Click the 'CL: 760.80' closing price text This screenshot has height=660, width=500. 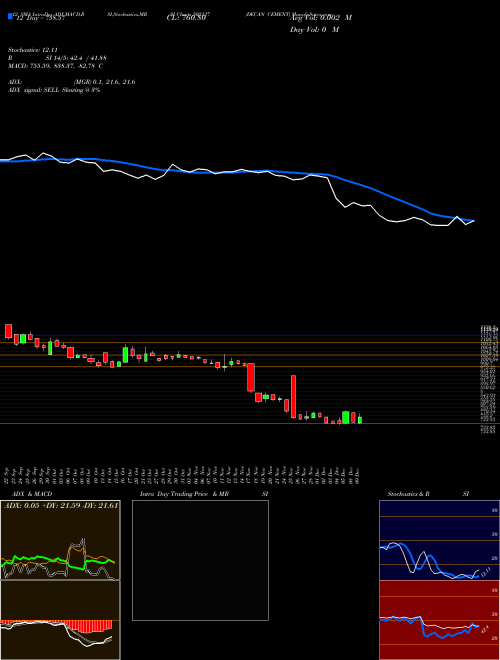186,18
